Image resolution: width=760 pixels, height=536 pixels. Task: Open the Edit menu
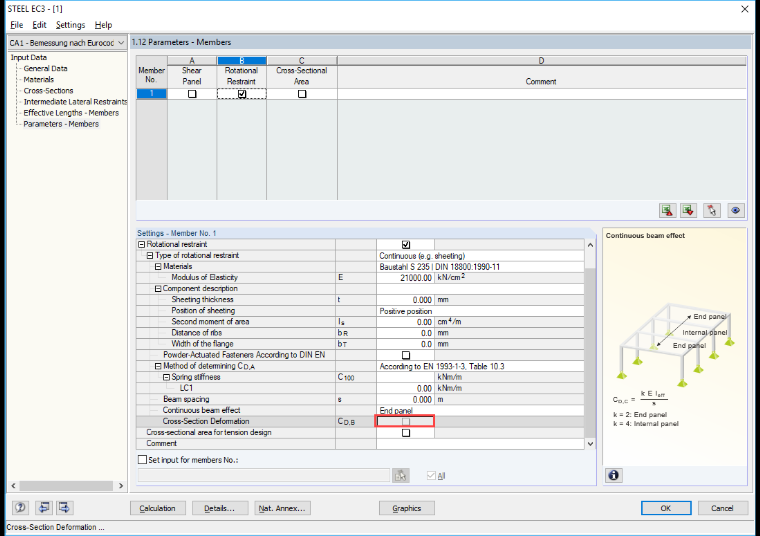coord(39,25)
